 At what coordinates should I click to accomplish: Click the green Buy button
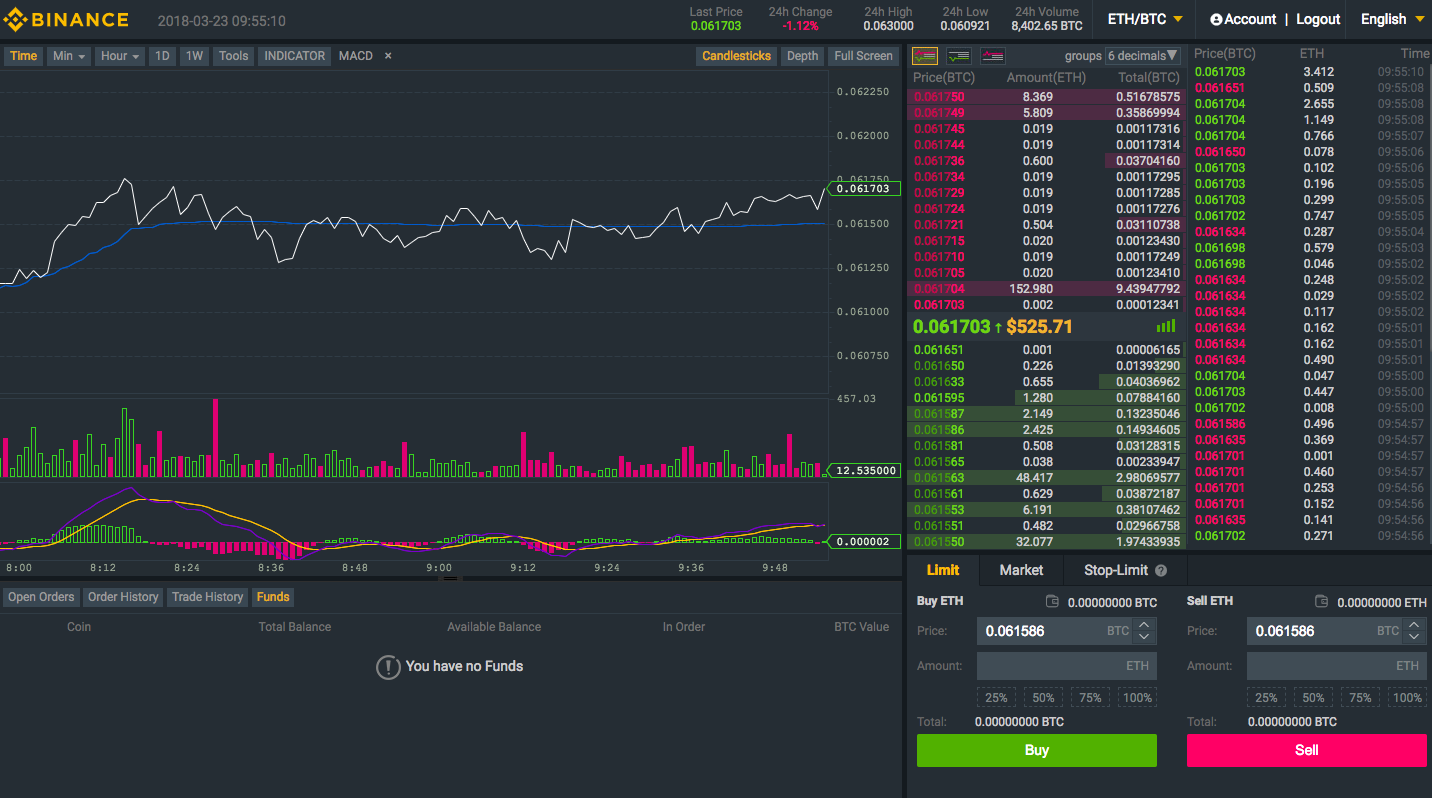[x=1037, y=750]
